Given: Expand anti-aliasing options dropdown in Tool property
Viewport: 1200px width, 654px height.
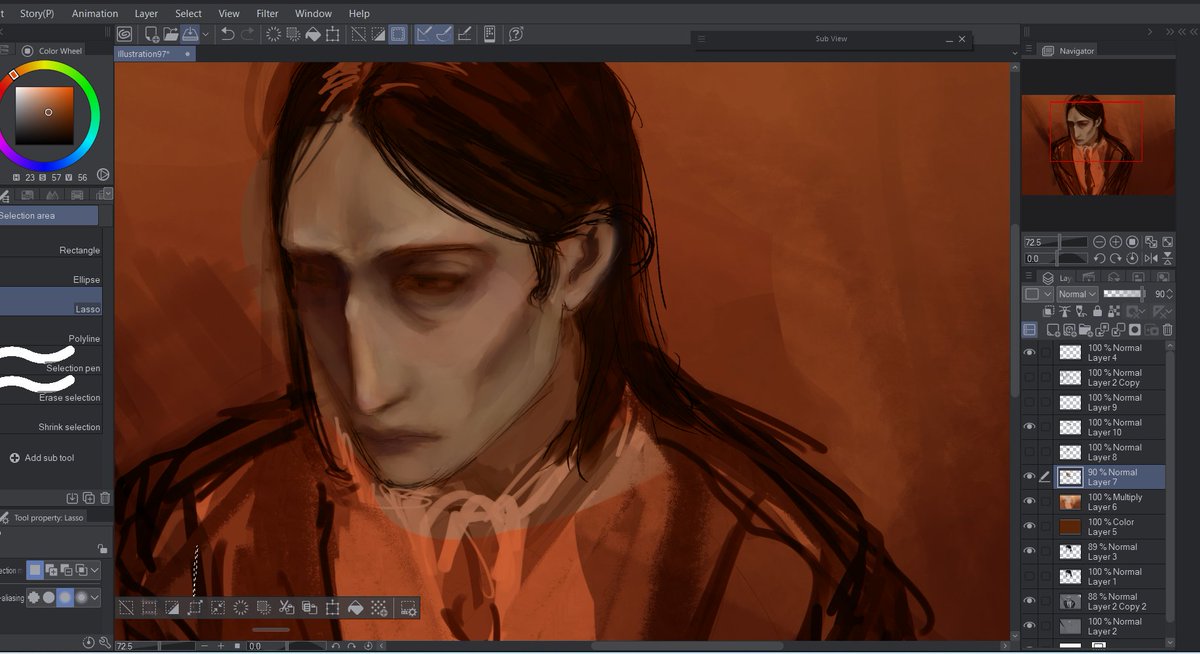Looking at the screenshot, I should (x=94, y=597).
